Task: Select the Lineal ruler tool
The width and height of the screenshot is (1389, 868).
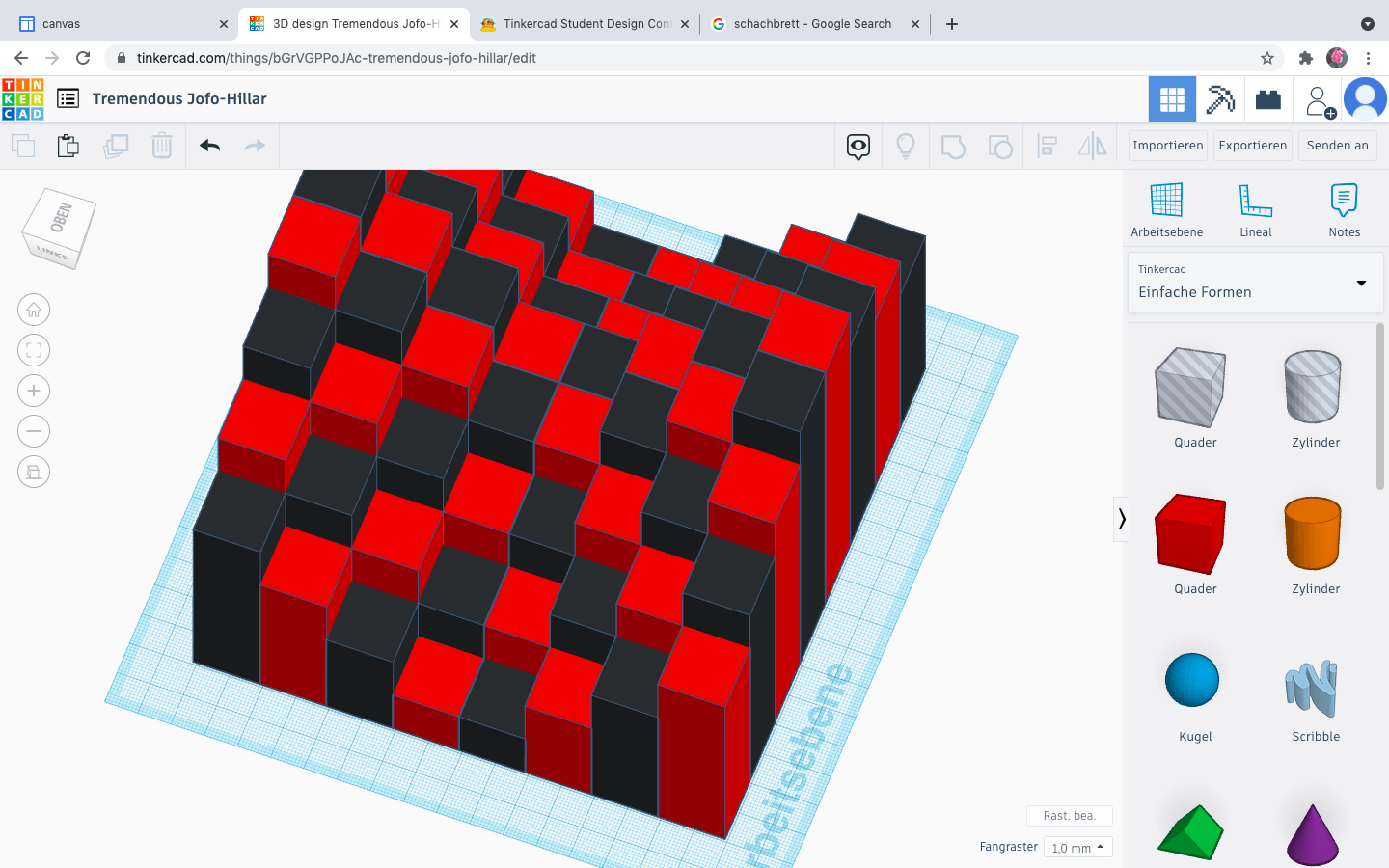Action: 1256,210
